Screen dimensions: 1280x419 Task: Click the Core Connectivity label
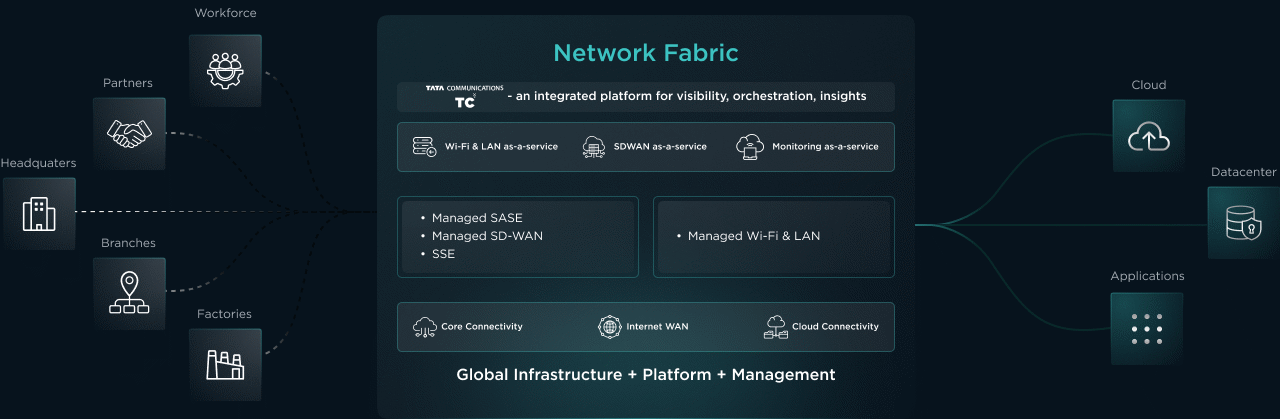click(x=482, y=327)
